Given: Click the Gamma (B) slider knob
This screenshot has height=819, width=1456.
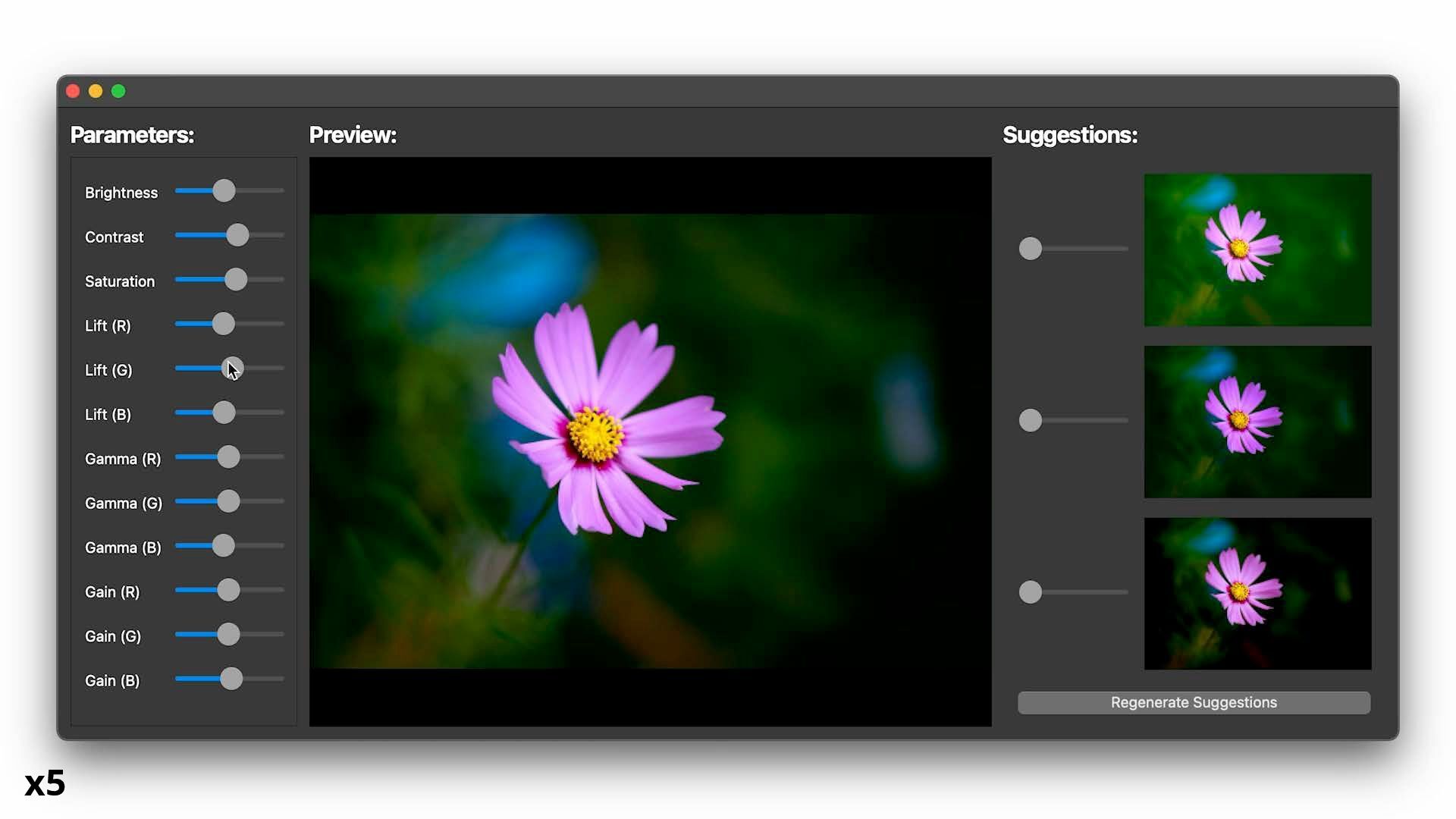Looking at the screenshot, I should [223, 546].
